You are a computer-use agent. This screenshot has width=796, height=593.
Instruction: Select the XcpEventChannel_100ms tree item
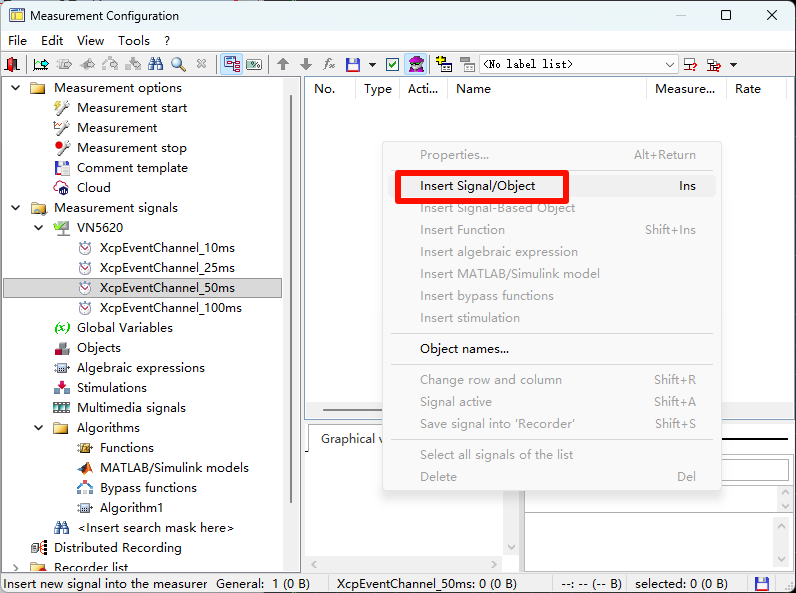[x=170, y=308]
